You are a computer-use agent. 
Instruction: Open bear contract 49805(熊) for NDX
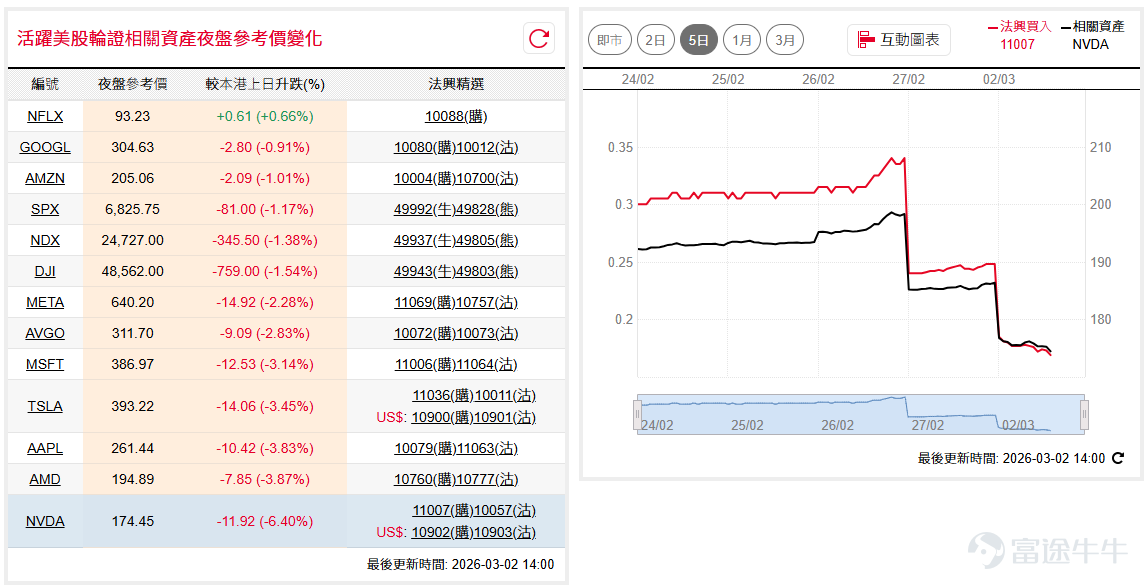pyautogui.click(x=487, y=240)
